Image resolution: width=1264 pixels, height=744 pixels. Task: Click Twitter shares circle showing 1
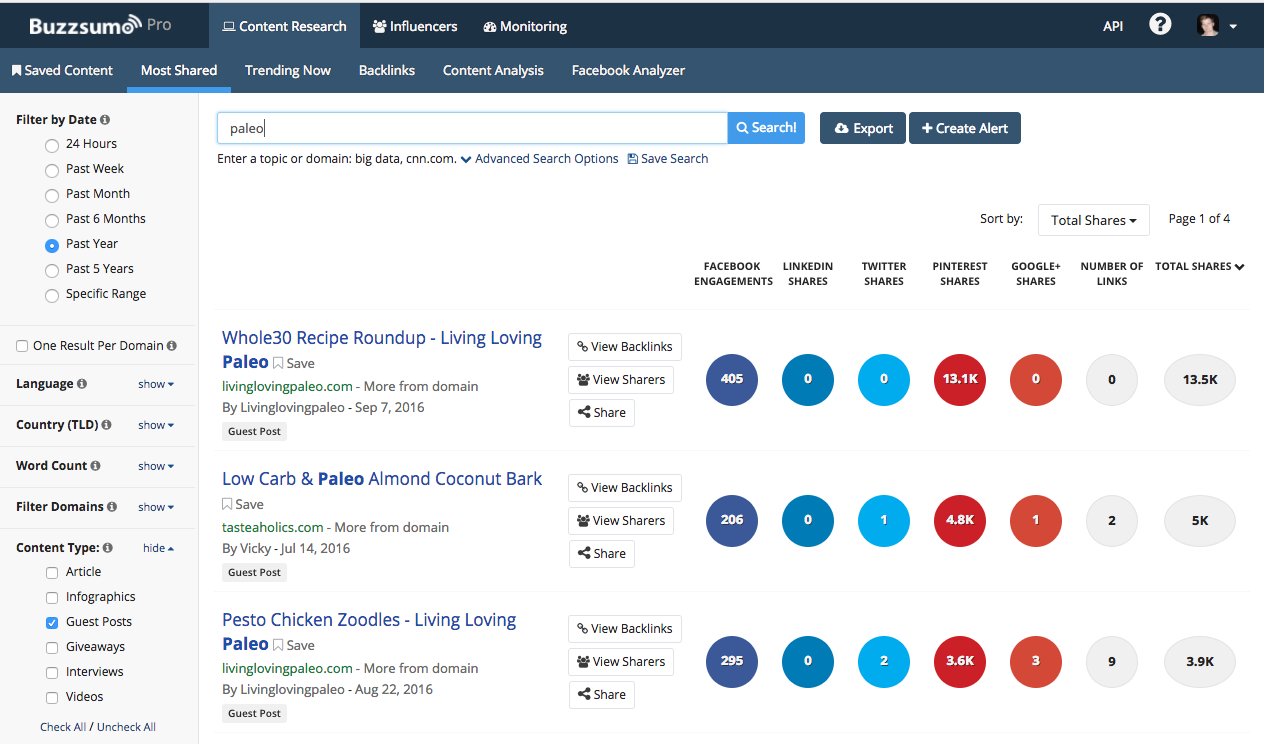(x=884, y=520)
